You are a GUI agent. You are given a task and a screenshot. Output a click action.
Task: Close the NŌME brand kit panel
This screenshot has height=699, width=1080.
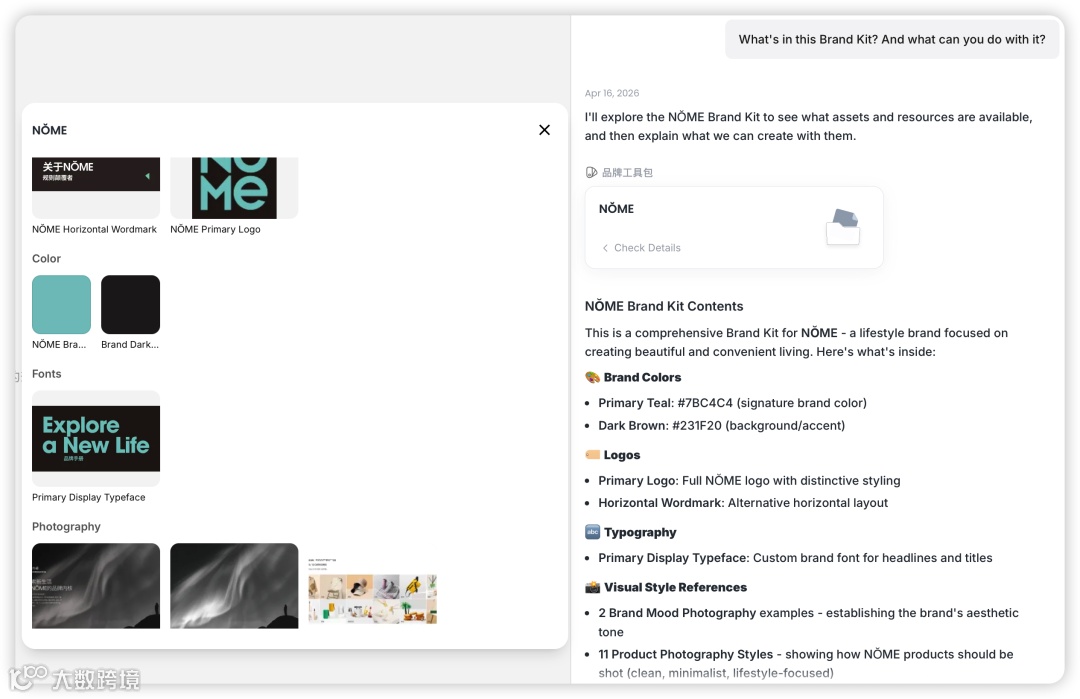point(544,130)
